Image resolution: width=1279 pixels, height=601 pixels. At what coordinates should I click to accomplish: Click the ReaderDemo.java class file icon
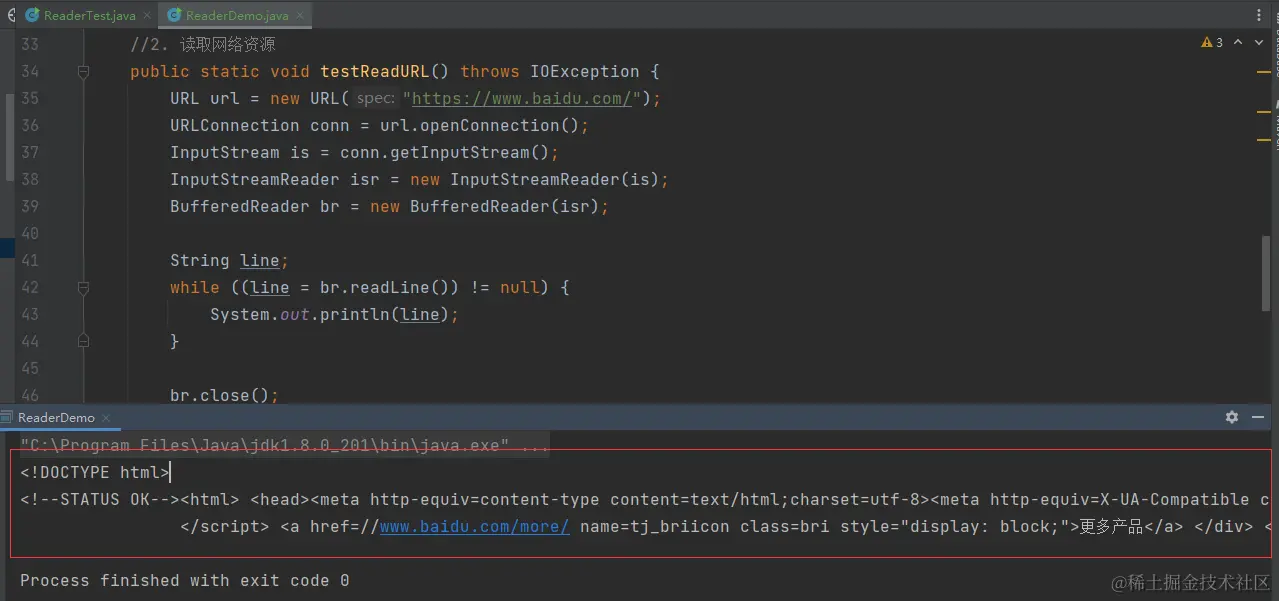(174, 16)
